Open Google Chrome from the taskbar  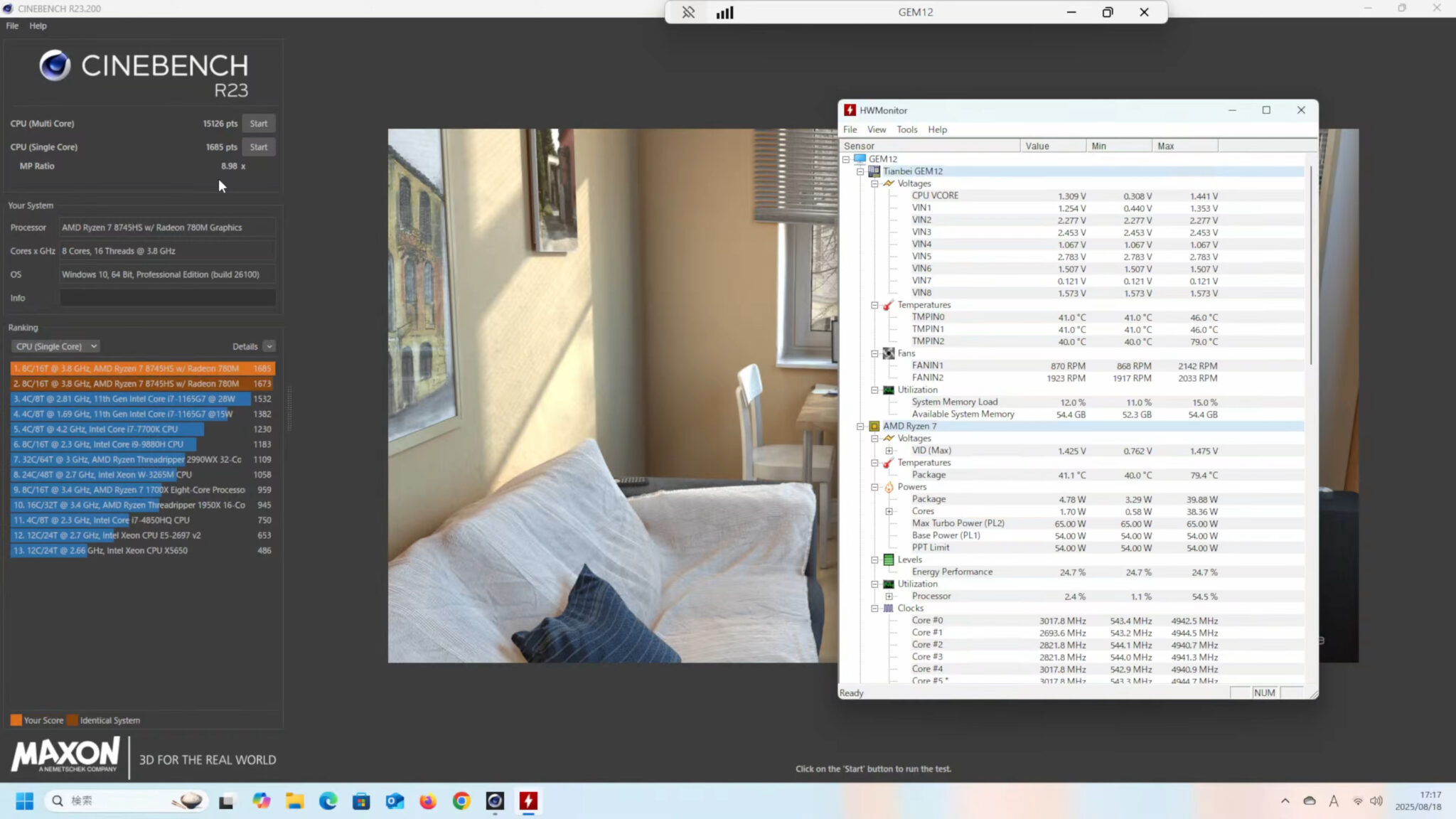click(x=461, y=801)
